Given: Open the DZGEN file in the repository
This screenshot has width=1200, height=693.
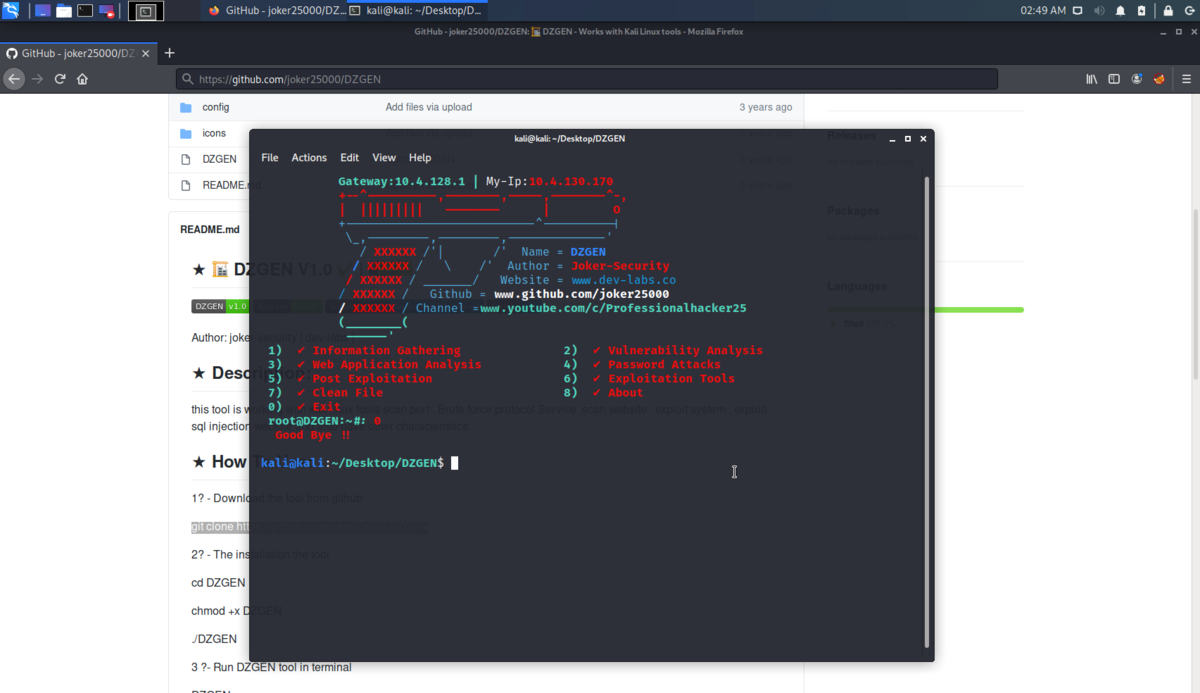Looking at the screenshot, I should point(219,159).
